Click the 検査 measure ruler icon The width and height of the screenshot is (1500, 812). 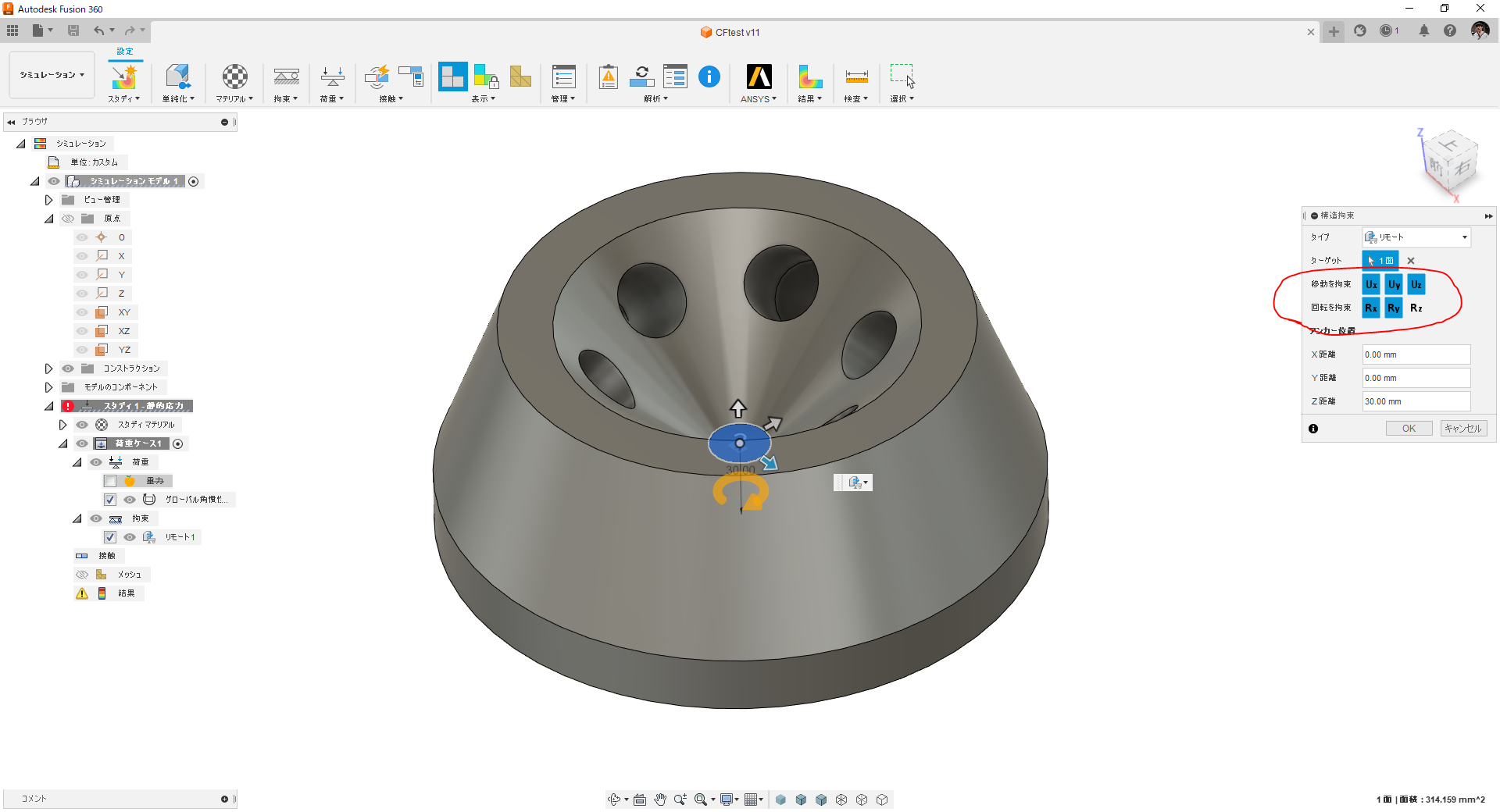856,77
